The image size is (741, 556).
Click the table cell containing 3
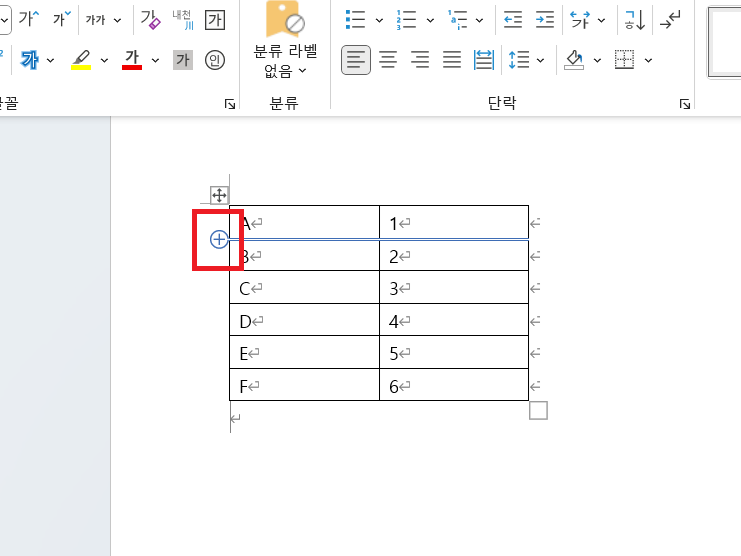tap(454, 287)
